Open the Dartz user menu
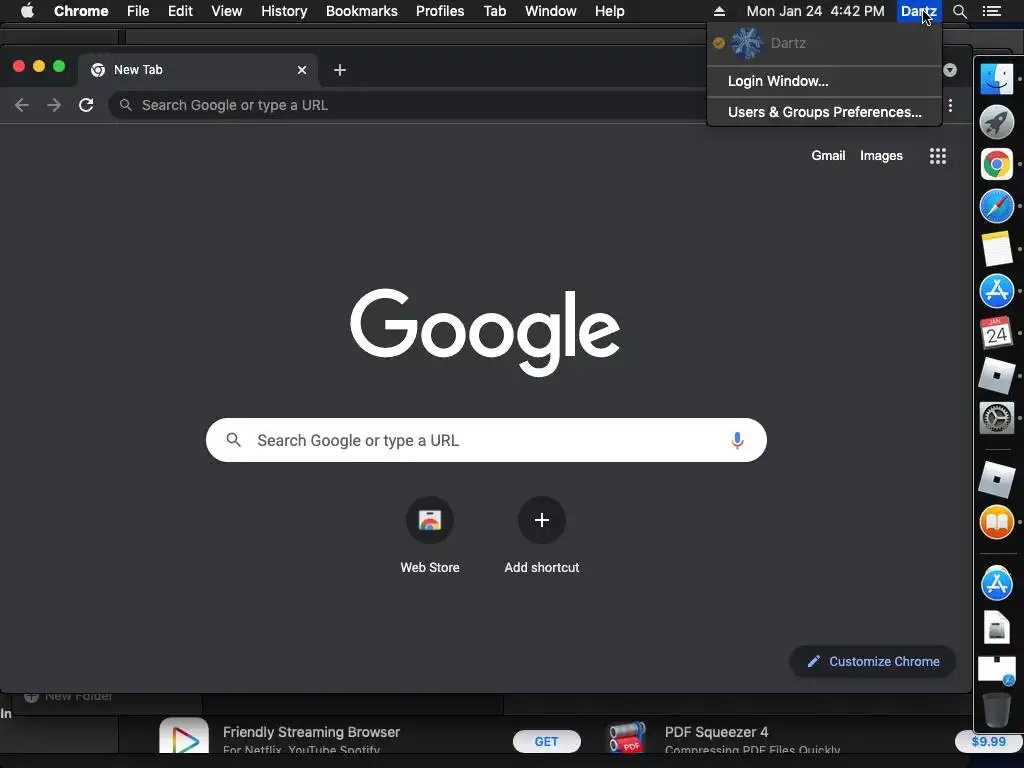The image size is (1024, 768). (919, 11)
